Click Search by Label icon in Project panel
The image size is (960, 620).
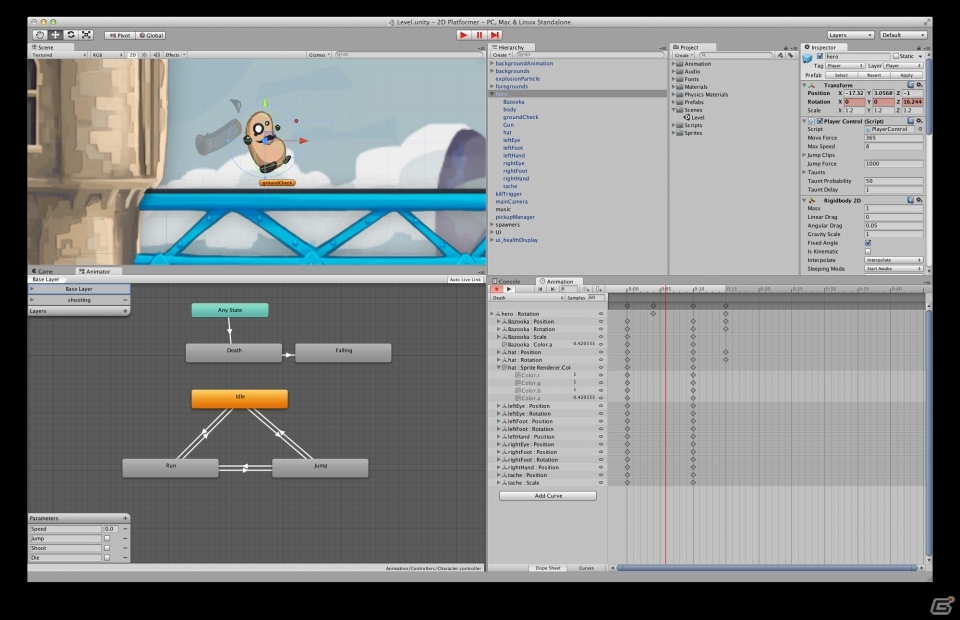pos(790,55)
